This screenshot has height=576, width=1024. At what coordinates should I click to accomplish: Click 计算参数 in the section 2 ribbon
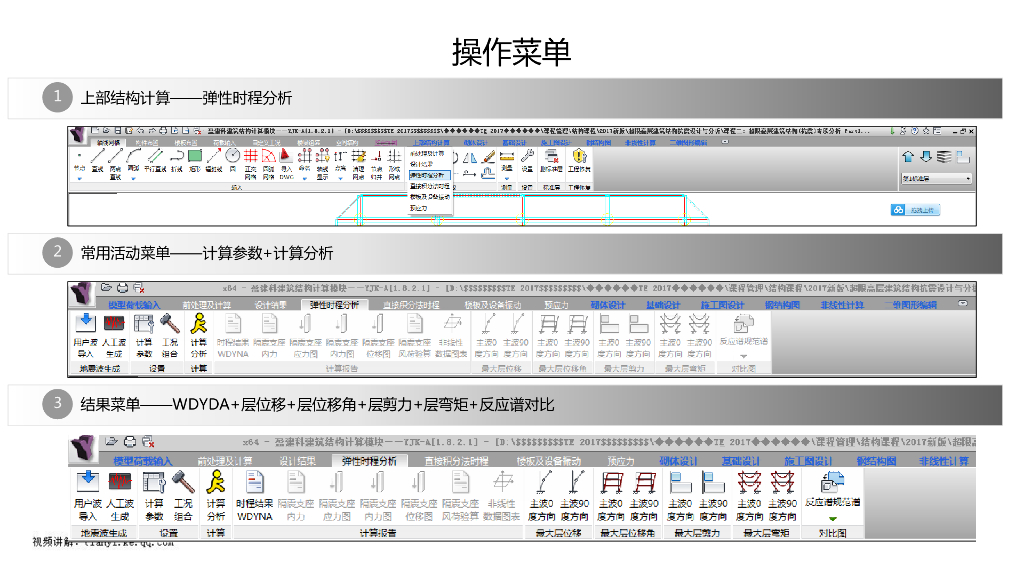[144, 335]
